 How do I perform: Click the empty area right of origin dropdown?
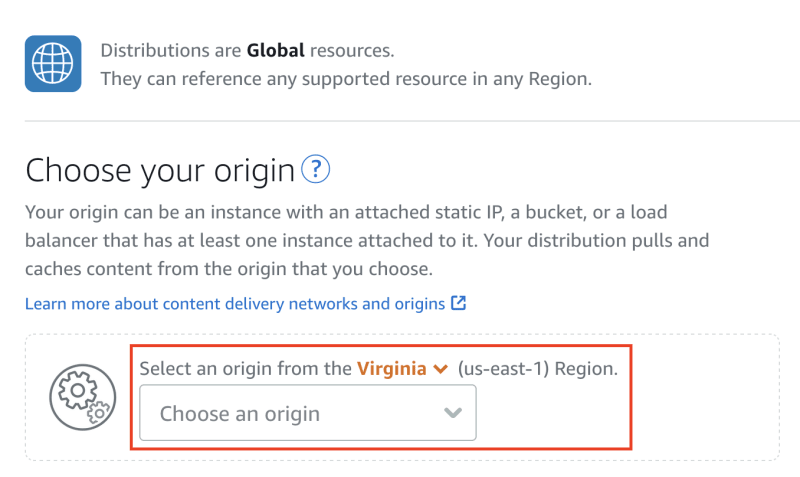554,413
